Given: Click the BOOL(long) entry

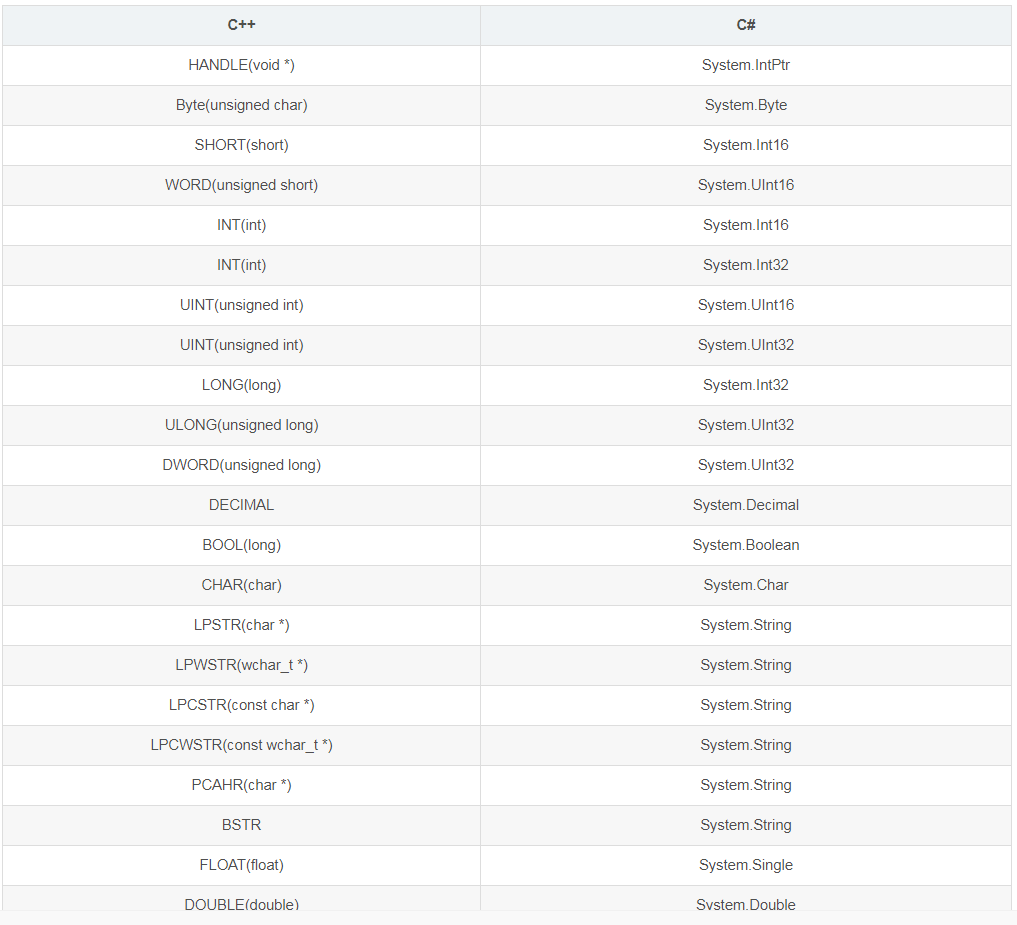Looking at the screenshot, I should (x=241, y=546).
